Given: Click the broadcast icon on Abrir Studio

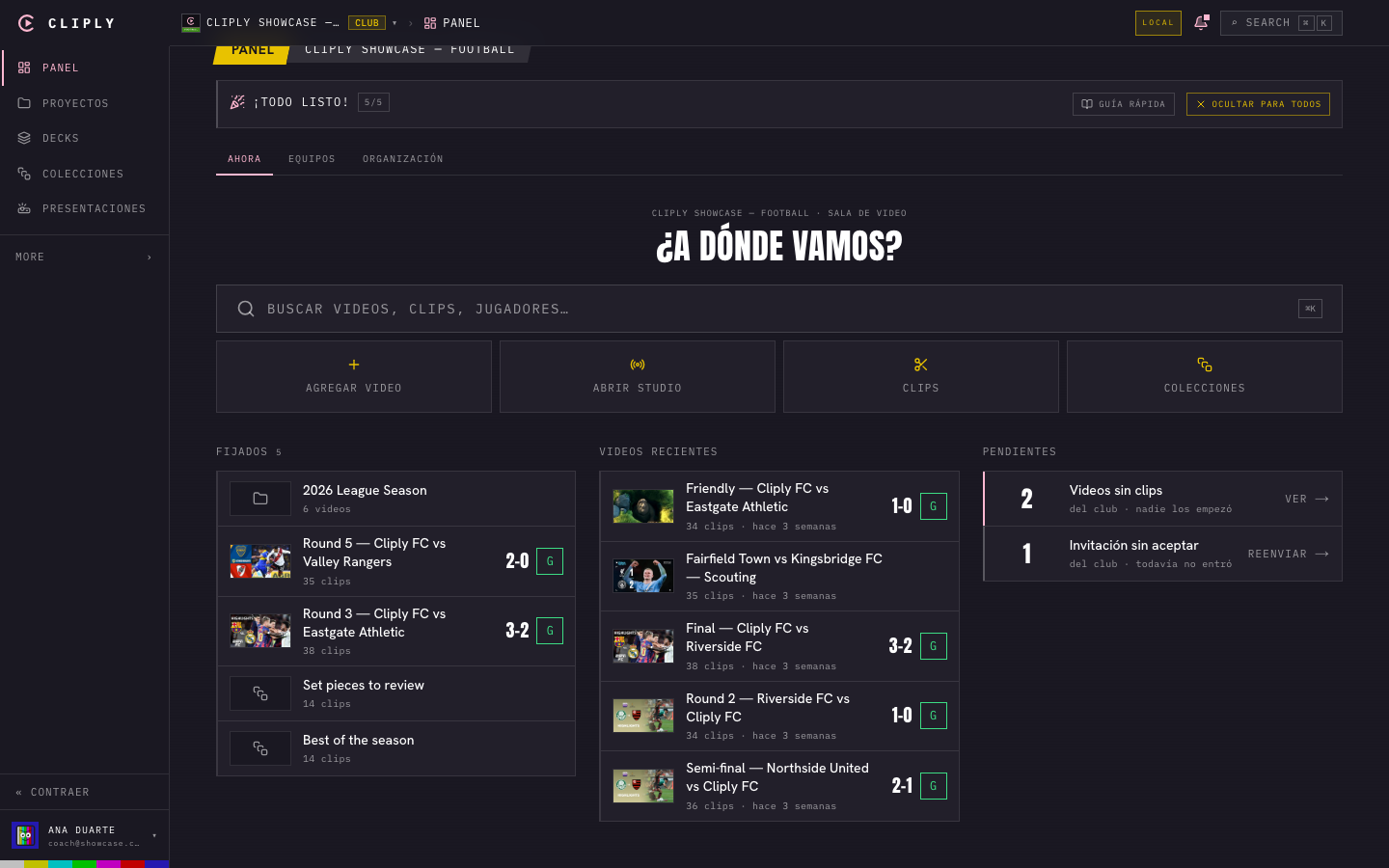Looking at the screenshot, I should point(638,365).
